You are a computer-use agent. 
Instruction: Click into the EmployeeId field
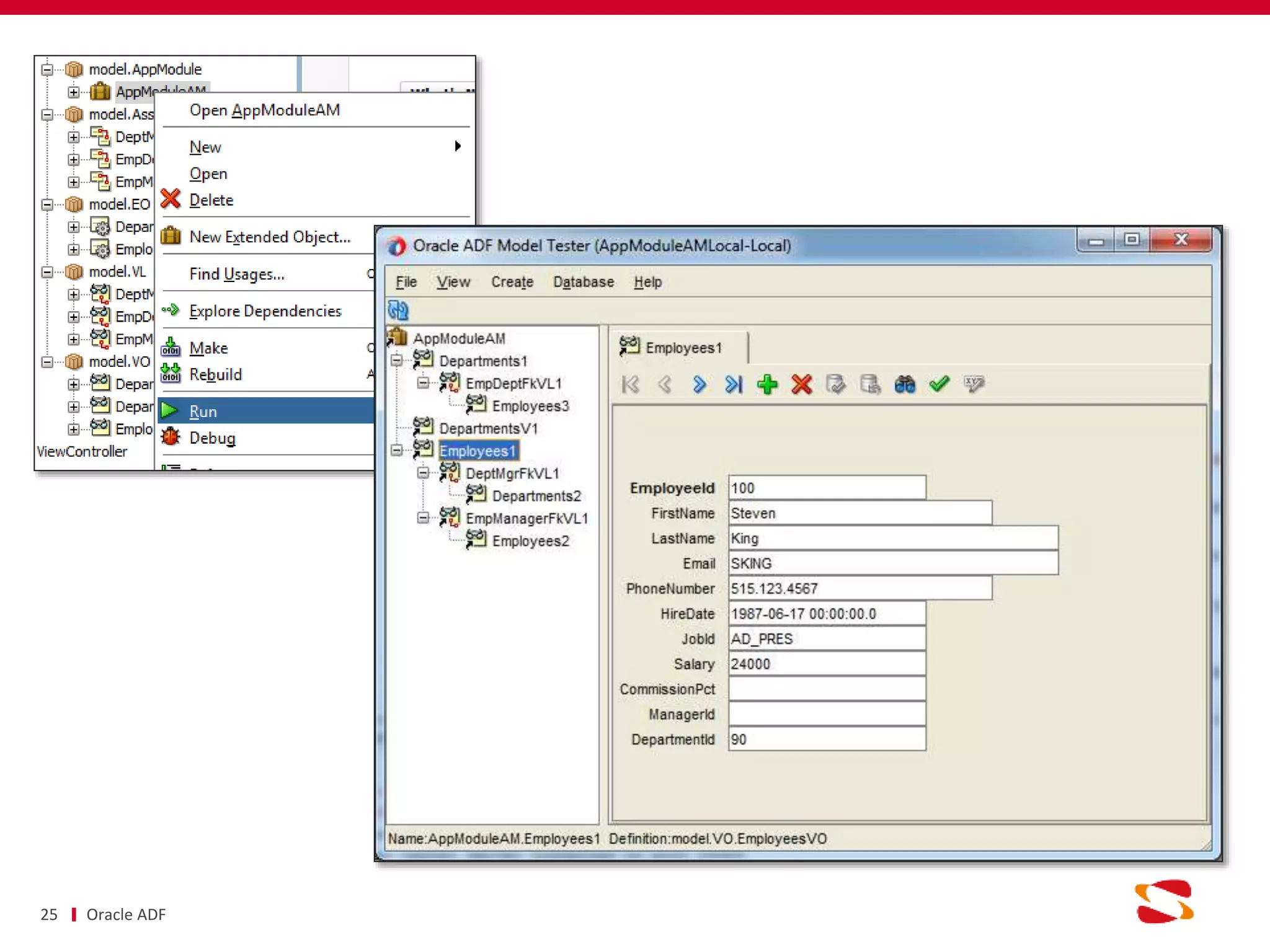tap(827, 488)
